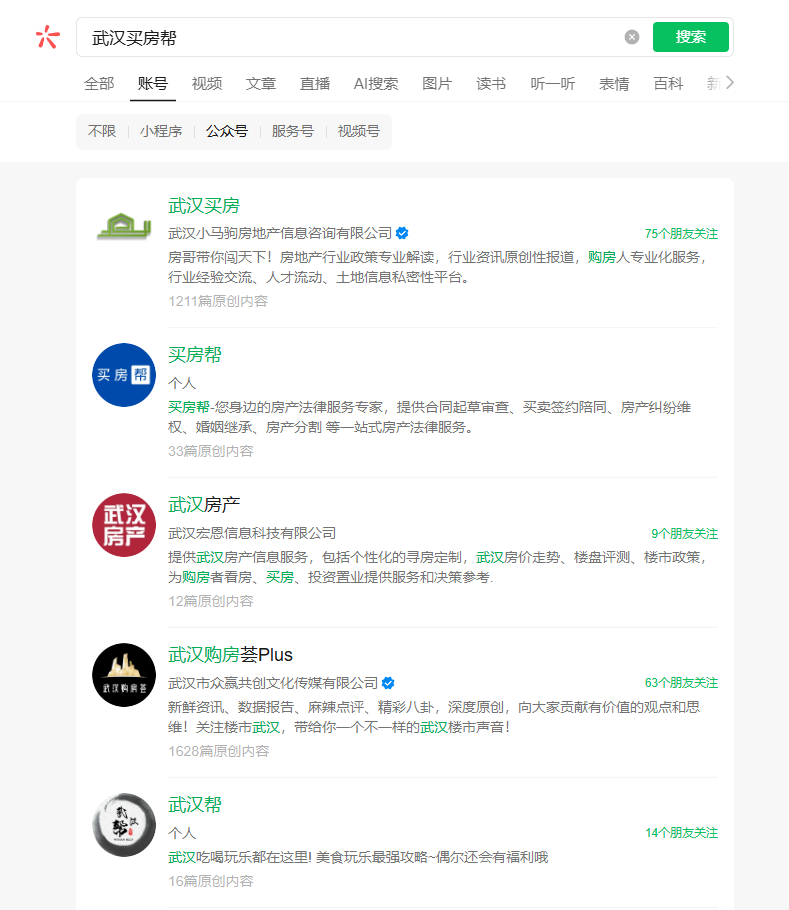Click the ink-style 武汉帮 round avatar
The width and height of the screenshot is (789, 910).
124,825
